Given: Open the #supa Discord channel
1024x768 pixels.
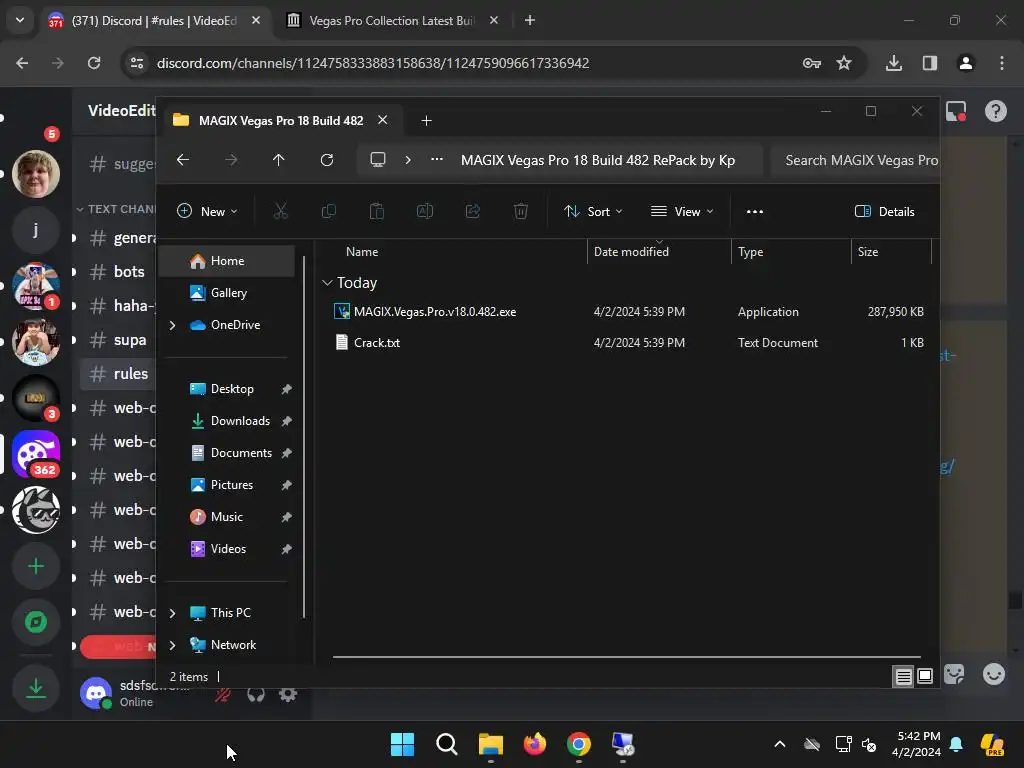Looking at the screenshot, I should tap(118, 340).
